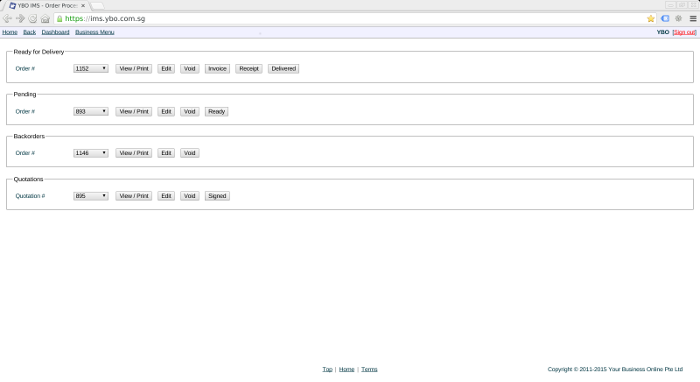Screen dimensions: 700x382
Task: Click View / Print in Ready for Delivery
Action: tap(133, 69)
